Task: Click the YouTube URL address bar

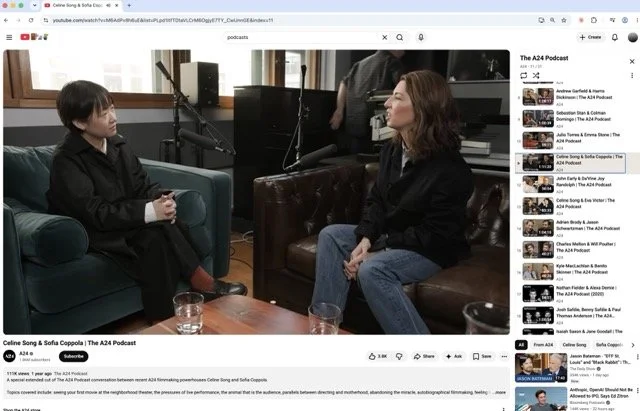Action: [x=288, y=20]
